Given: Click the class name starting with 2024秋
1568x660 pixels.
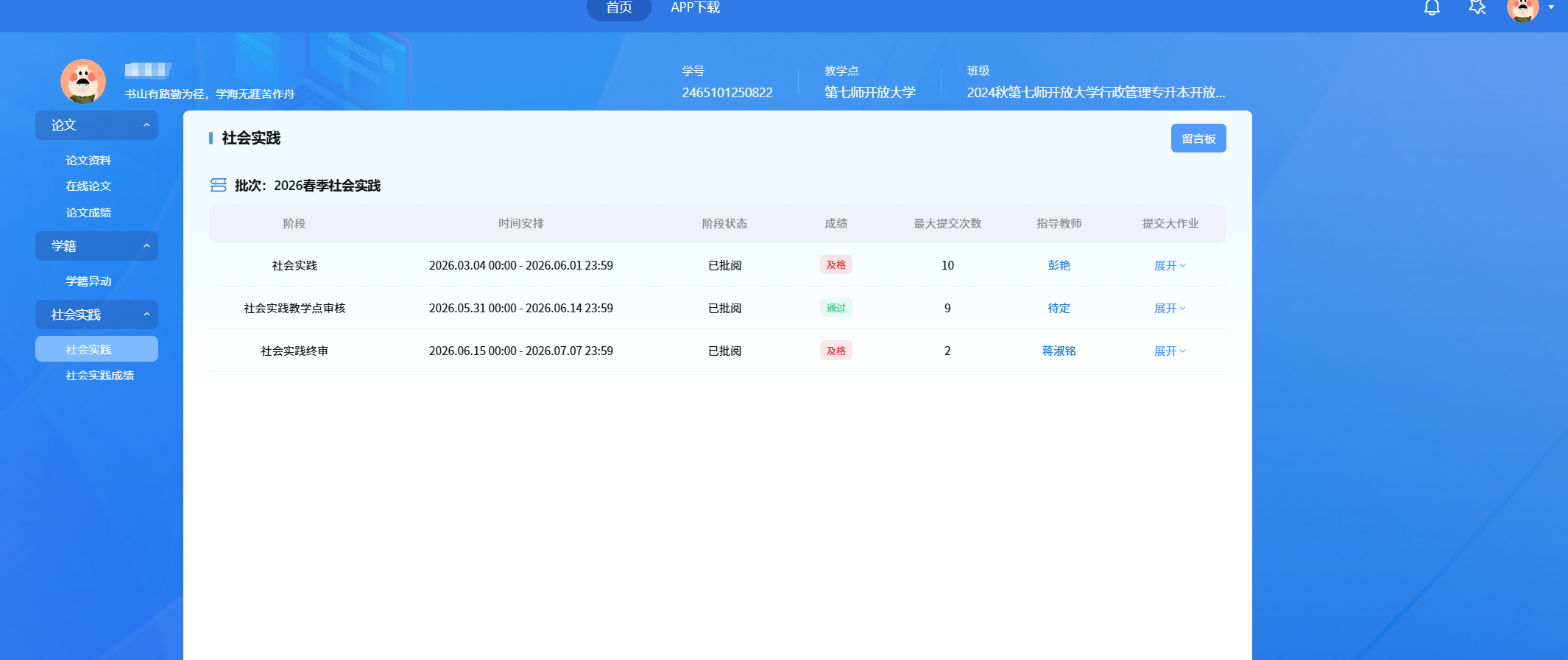Looking at the screenshot, I should click(1096, 92).
